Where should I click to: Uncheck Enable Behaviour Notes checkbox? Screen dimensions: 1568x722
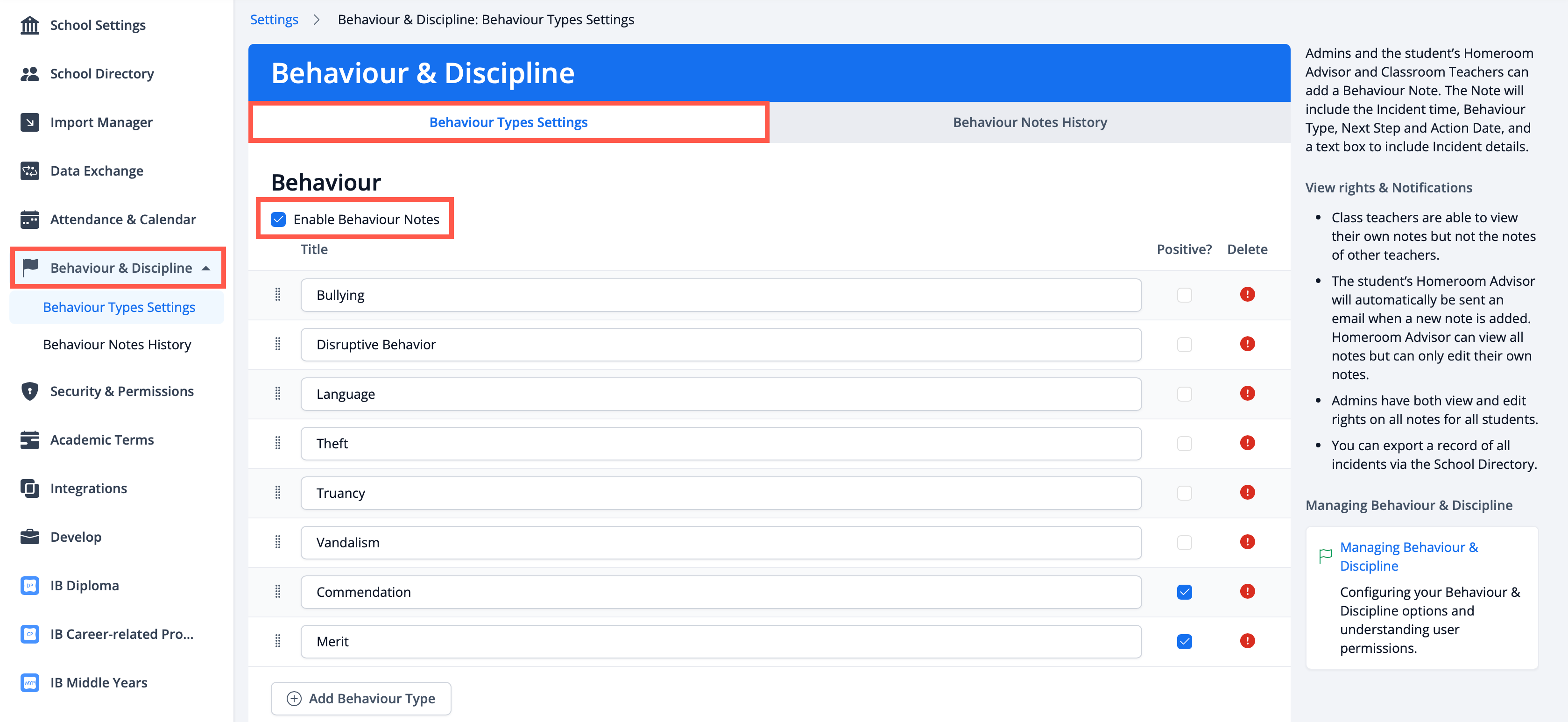[278, 219]
